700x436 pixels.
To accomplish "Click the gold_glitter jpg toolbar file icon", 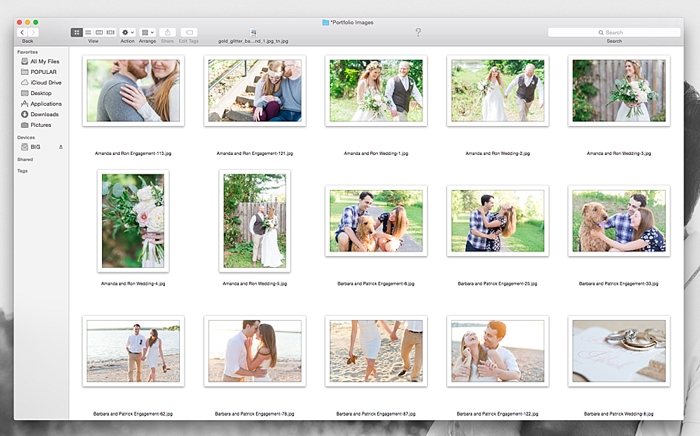I will 253,33.
